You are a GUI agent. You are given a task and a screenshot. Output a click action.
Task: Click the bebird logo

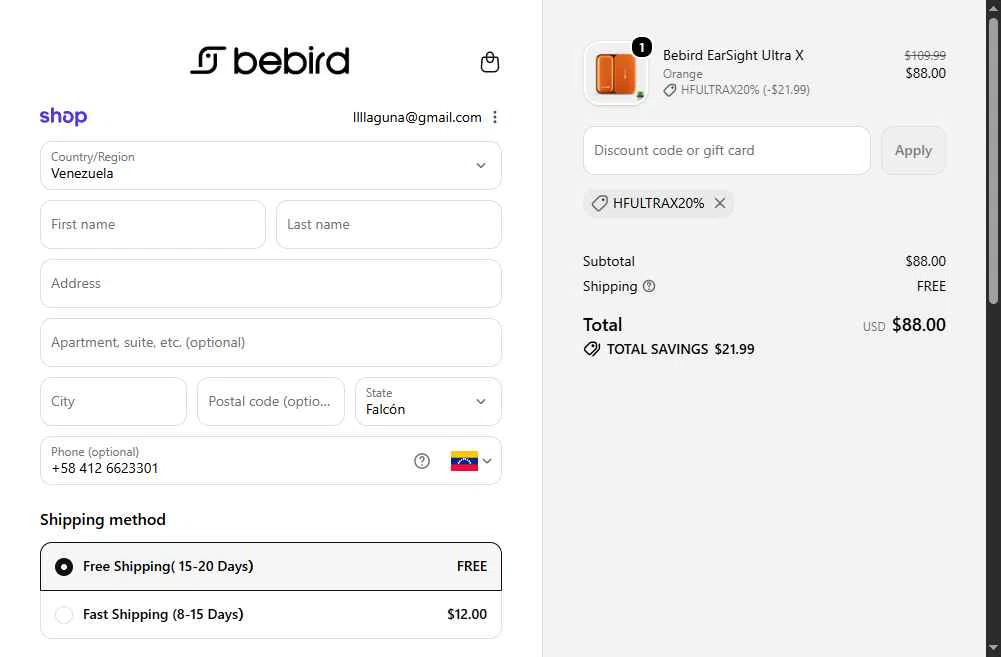point(270,61)
